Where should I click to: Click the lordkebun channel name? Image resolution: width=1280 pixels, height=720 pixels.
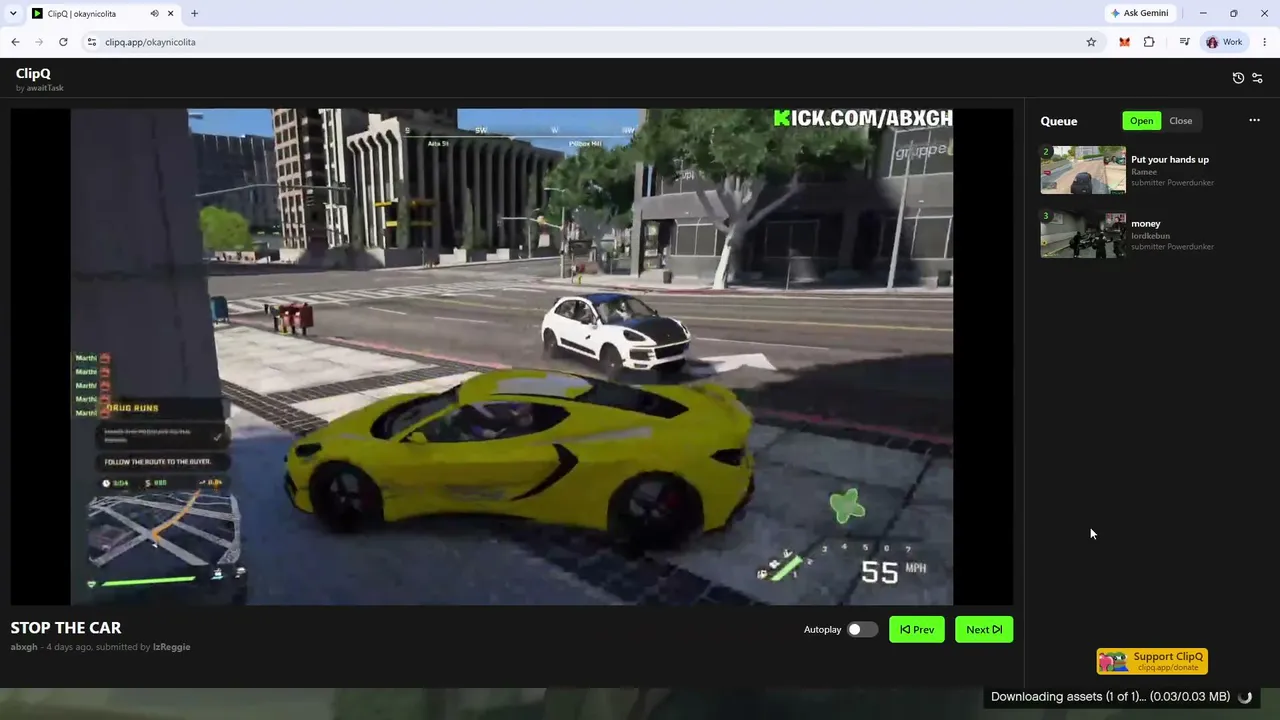pos(1150,236)
